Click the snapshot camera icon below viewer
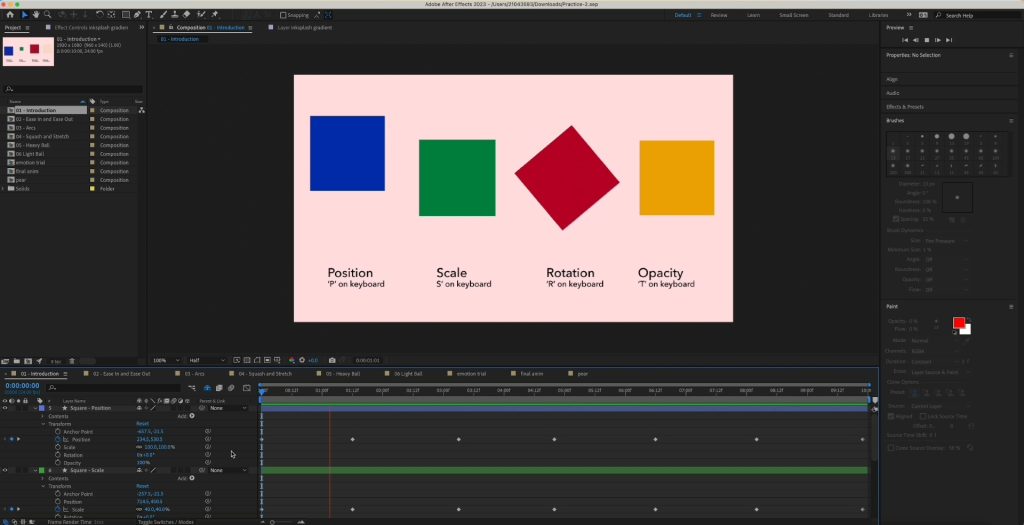Image resolution: width=1024 pixels, height=525 pixels. pyautogui.click(x=332, y=360)
